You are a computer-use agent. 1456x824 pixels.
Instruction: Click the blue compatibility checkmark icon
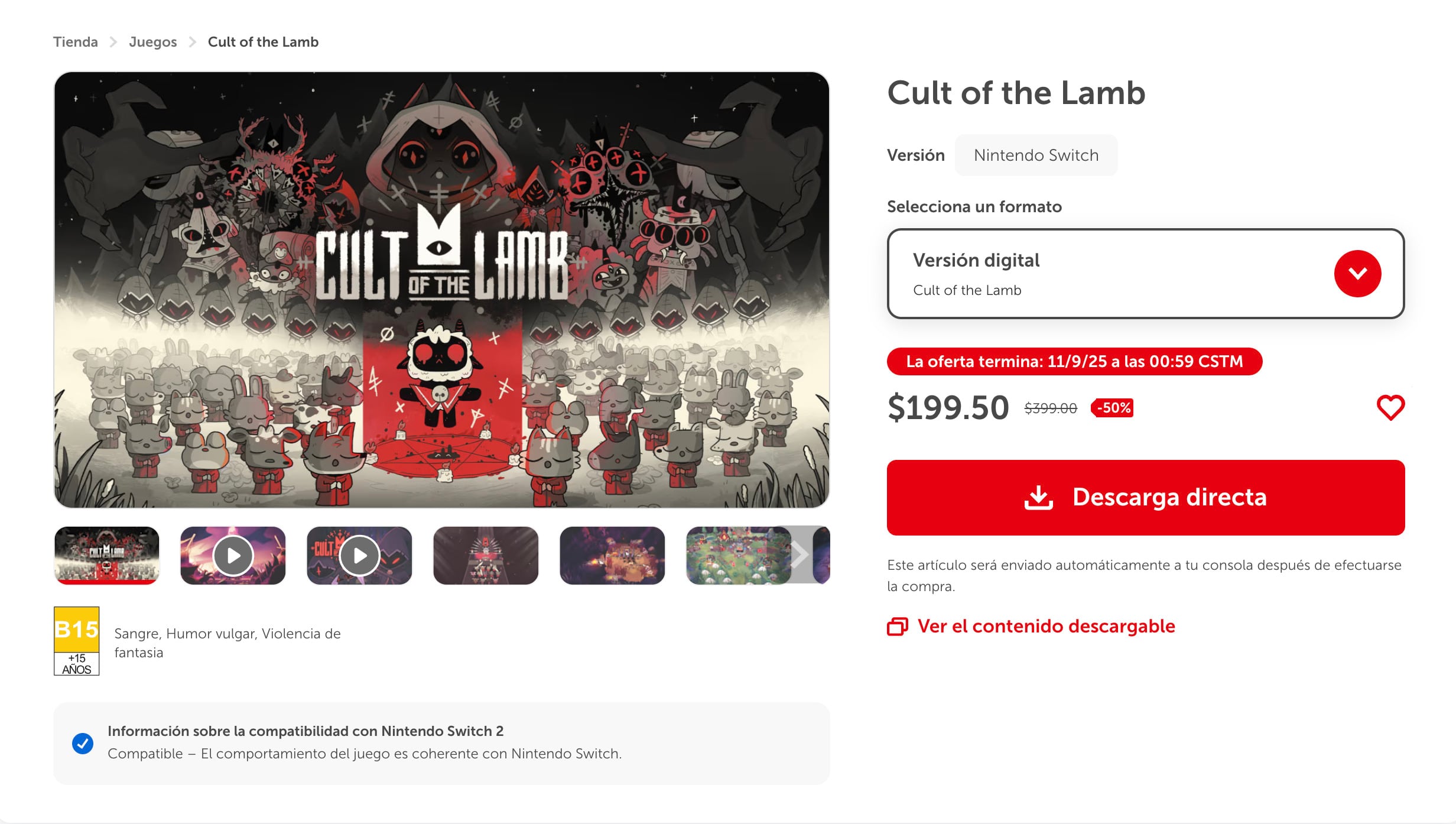coord(83,743)
